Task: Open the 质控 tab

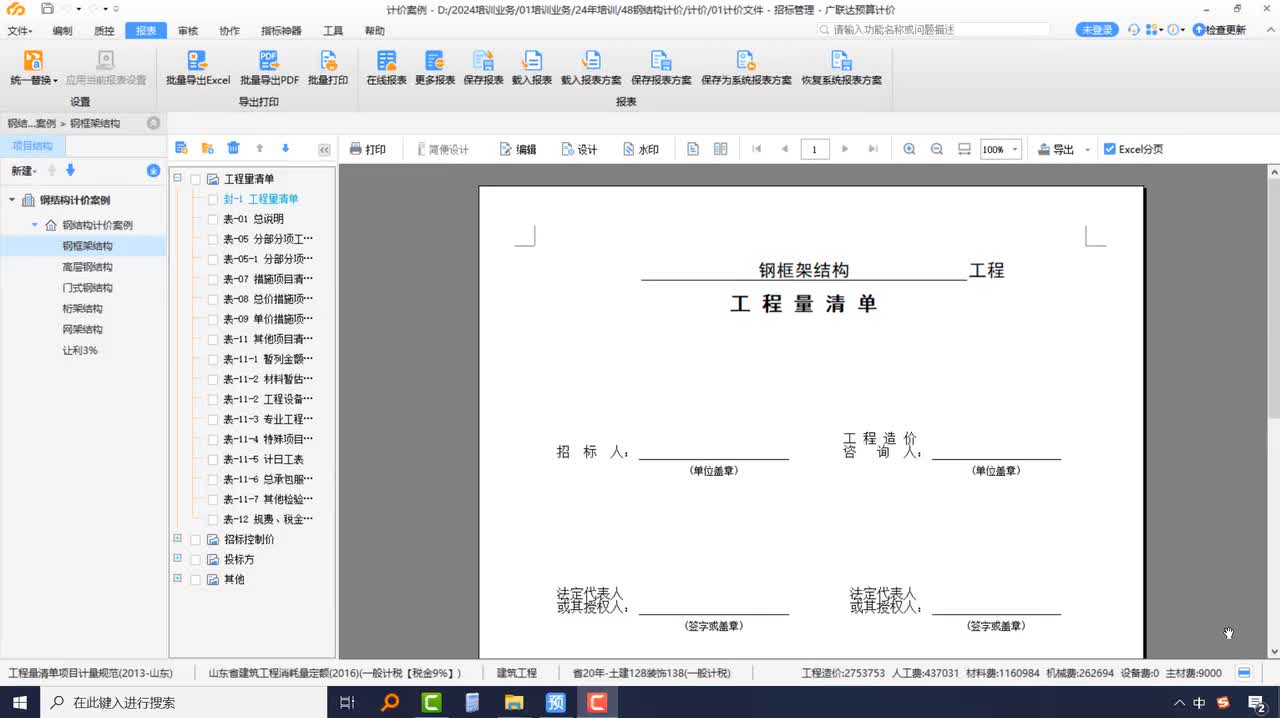Action: click(x=104, y=31)
